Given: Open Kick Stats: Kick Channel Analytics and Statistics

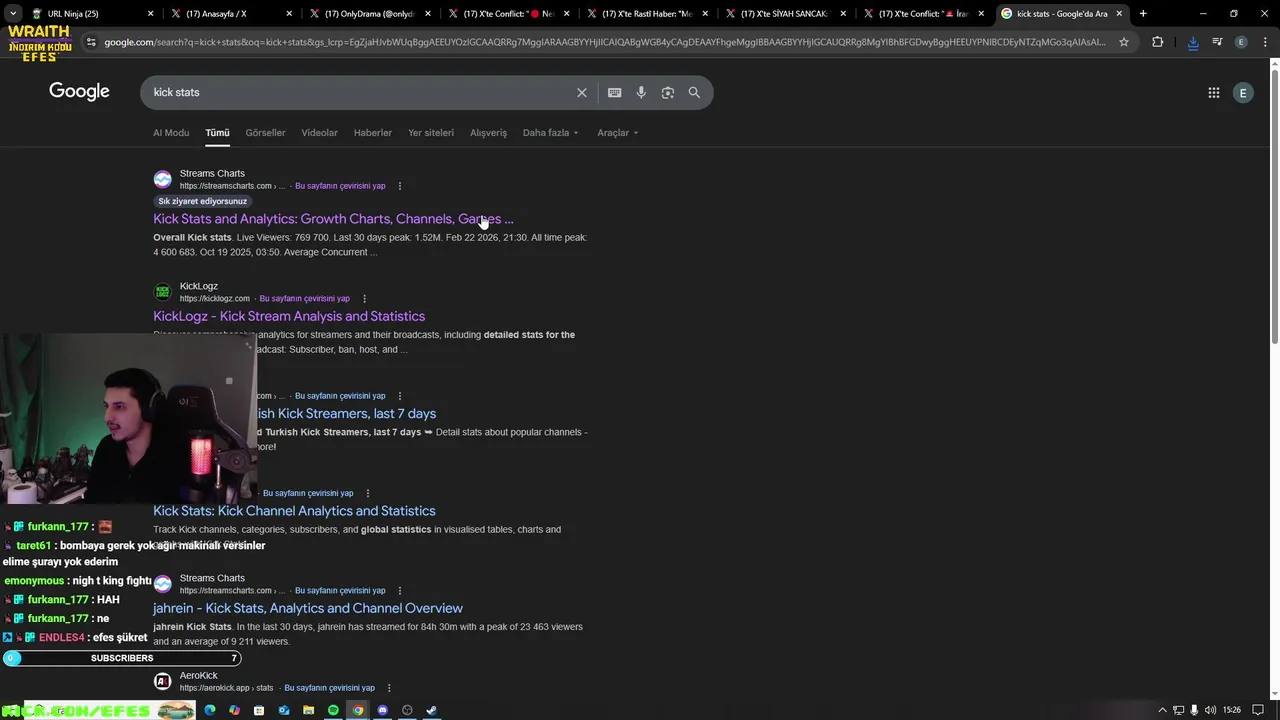Looking at the screenshot, I should (294, 511).
